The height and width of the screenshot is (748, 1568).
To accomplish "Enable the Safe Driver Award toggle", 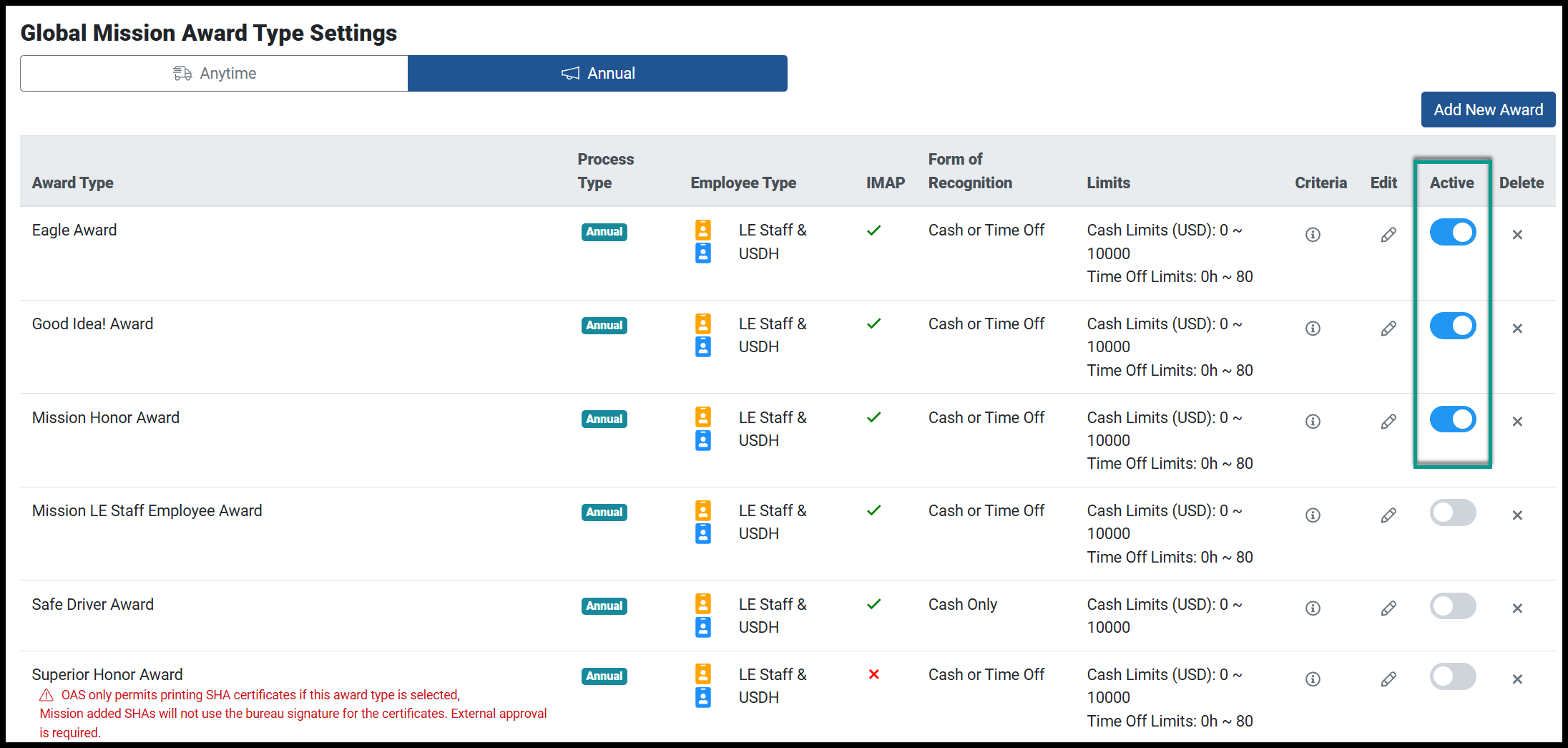I will tap(1453, 606).
